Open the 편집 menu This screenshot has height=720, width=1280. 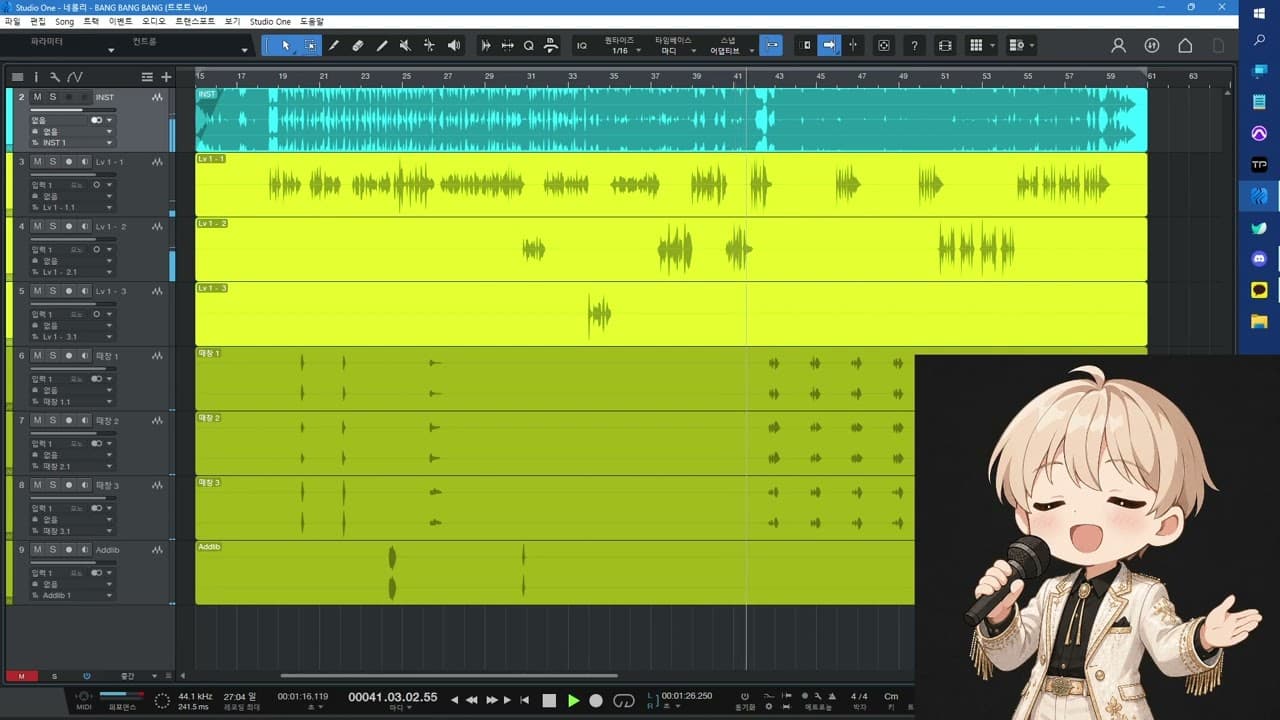coord(38,21)
